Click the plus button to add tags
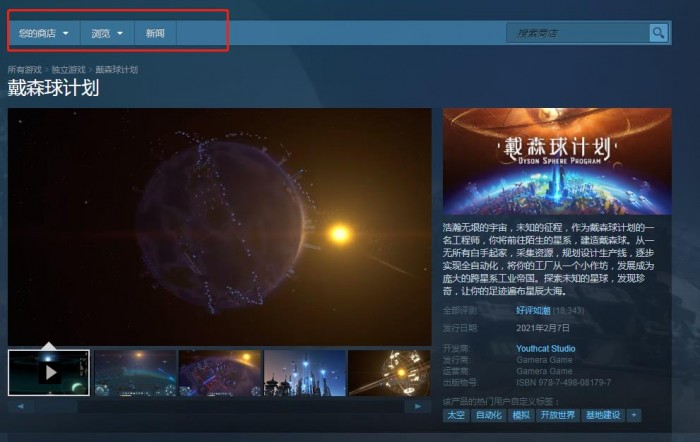This screenshot has height=442, width=700. pos(633,415)
